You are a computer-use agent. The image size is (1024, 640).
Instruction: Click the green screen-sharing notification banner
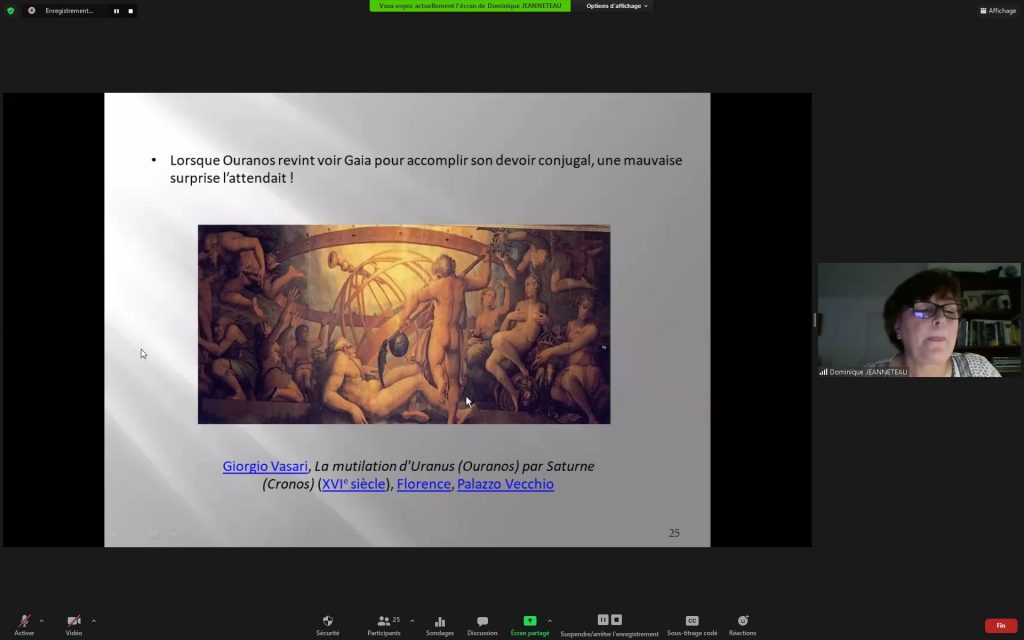coord(470,6)
